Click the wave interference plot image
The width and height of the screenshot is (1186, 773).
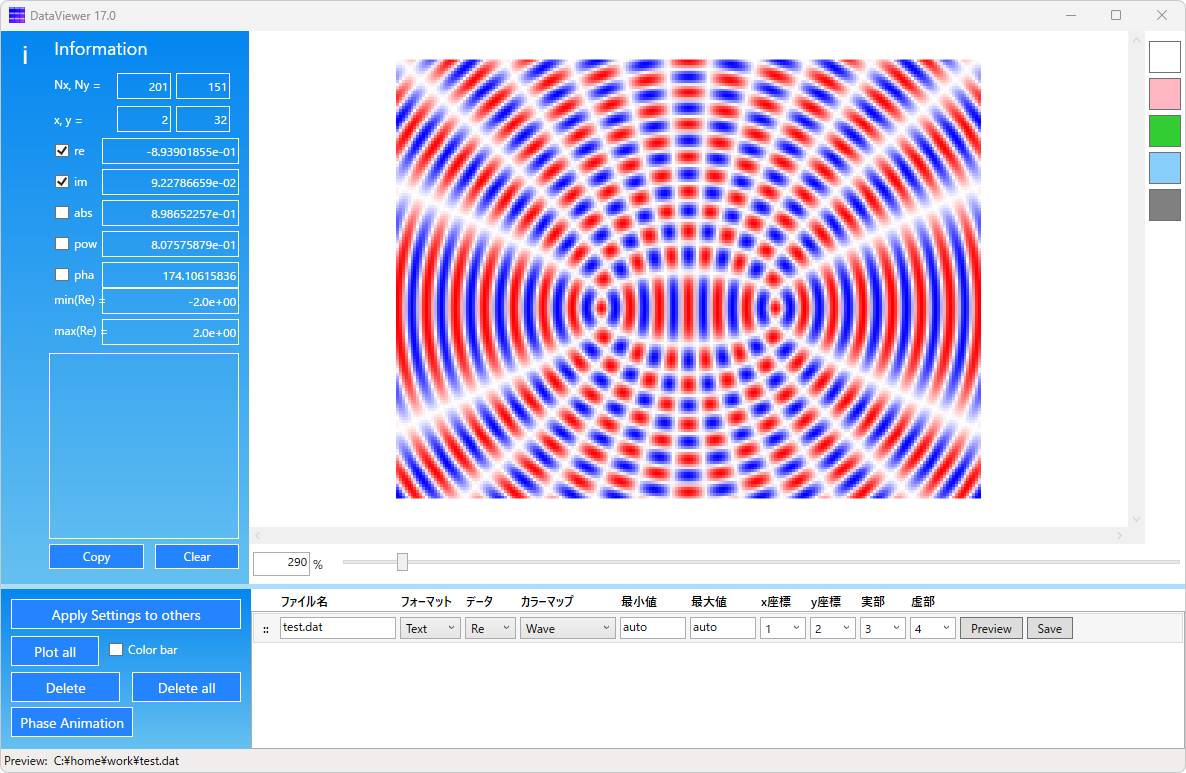click(688, 278)
